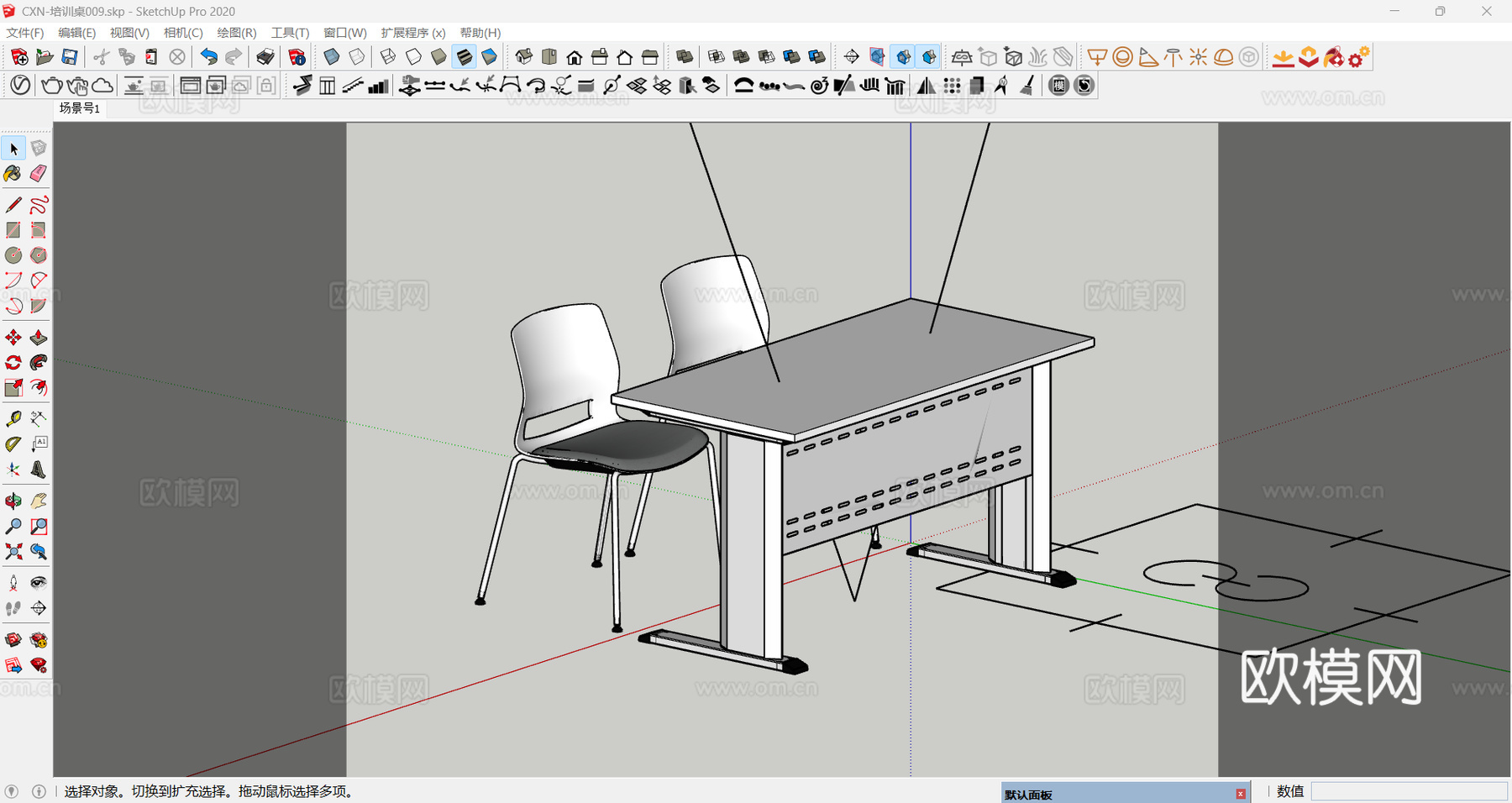1512x803 pixels.
Task: Select the Rotate tool
Action: tap(13, 363)
